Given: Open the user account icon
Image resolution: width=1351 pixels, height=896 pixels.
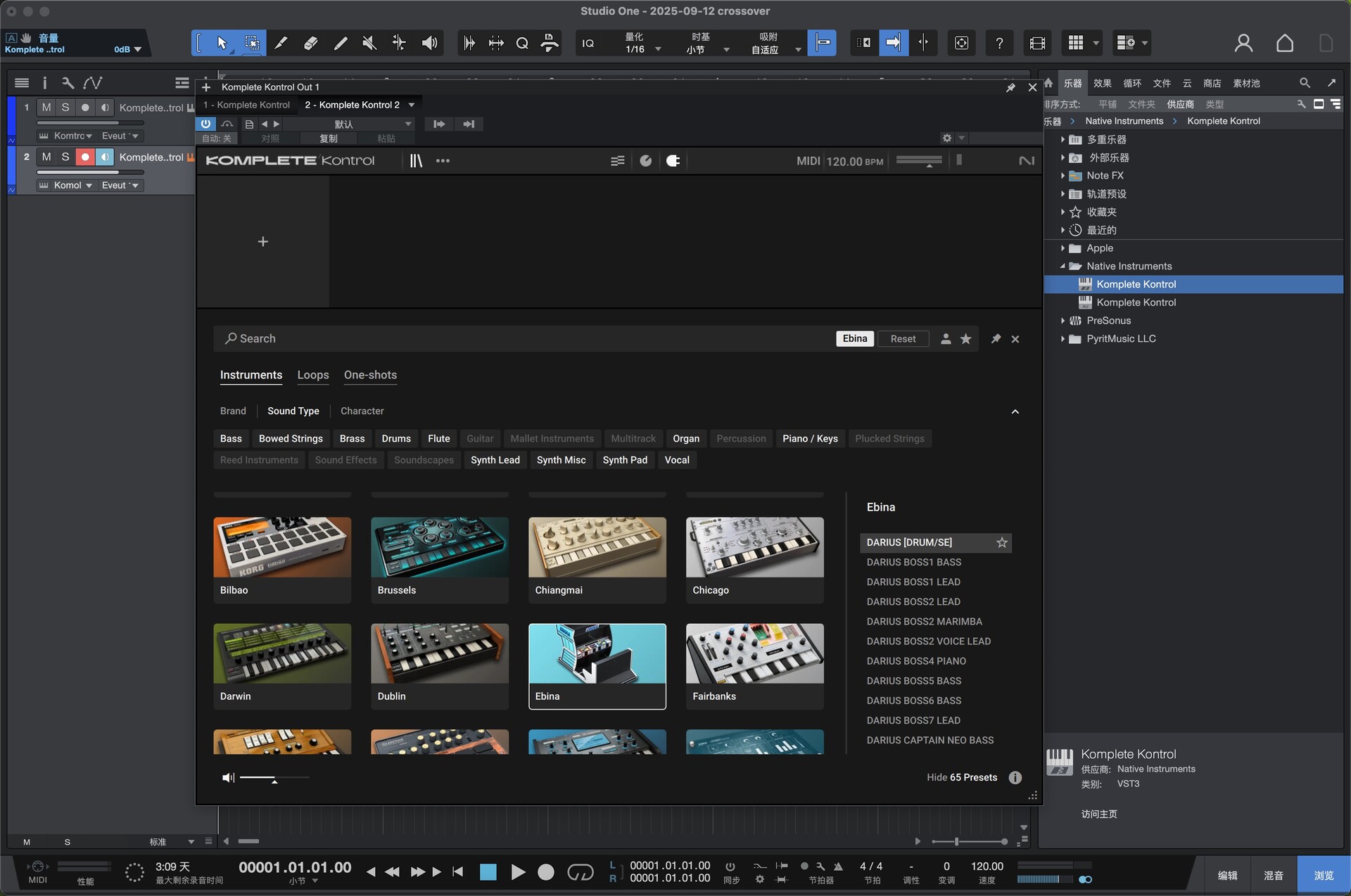Looking at the screenshot, I should coord(1243,43).
